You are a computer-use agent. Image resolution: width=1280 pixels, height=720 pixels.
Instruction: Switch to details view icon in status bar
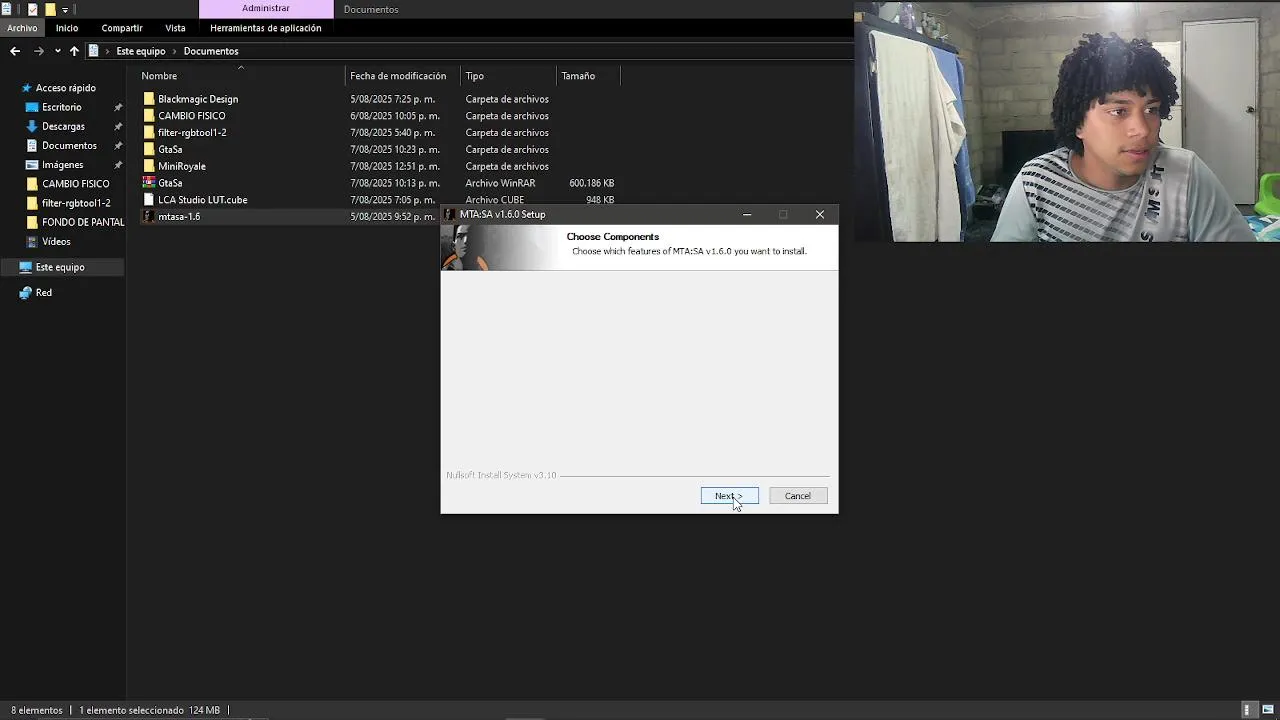click(x=1247, y=710)
